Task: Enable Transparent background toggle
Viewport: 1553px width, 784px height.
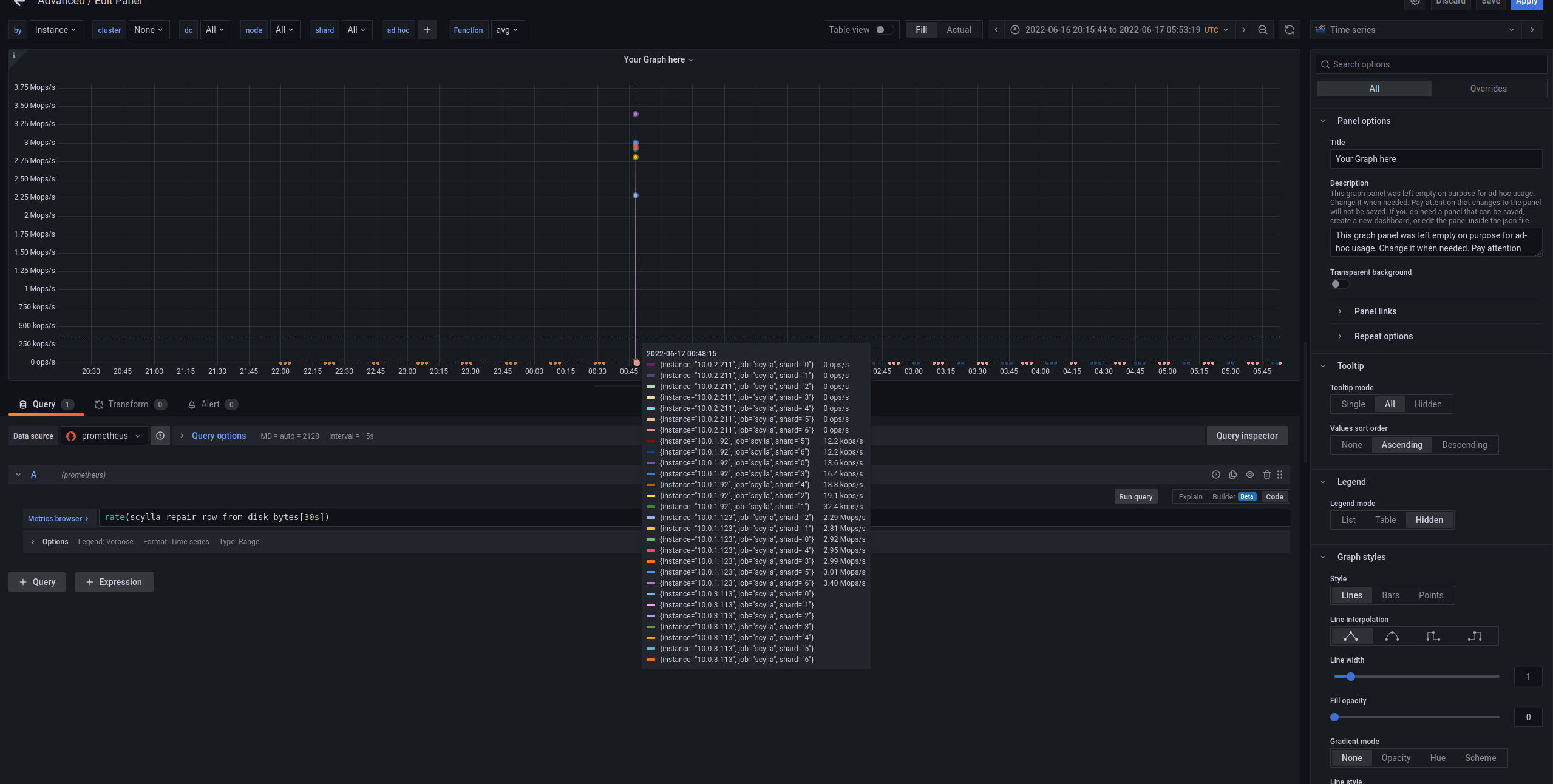Action: pos(1339,284)
